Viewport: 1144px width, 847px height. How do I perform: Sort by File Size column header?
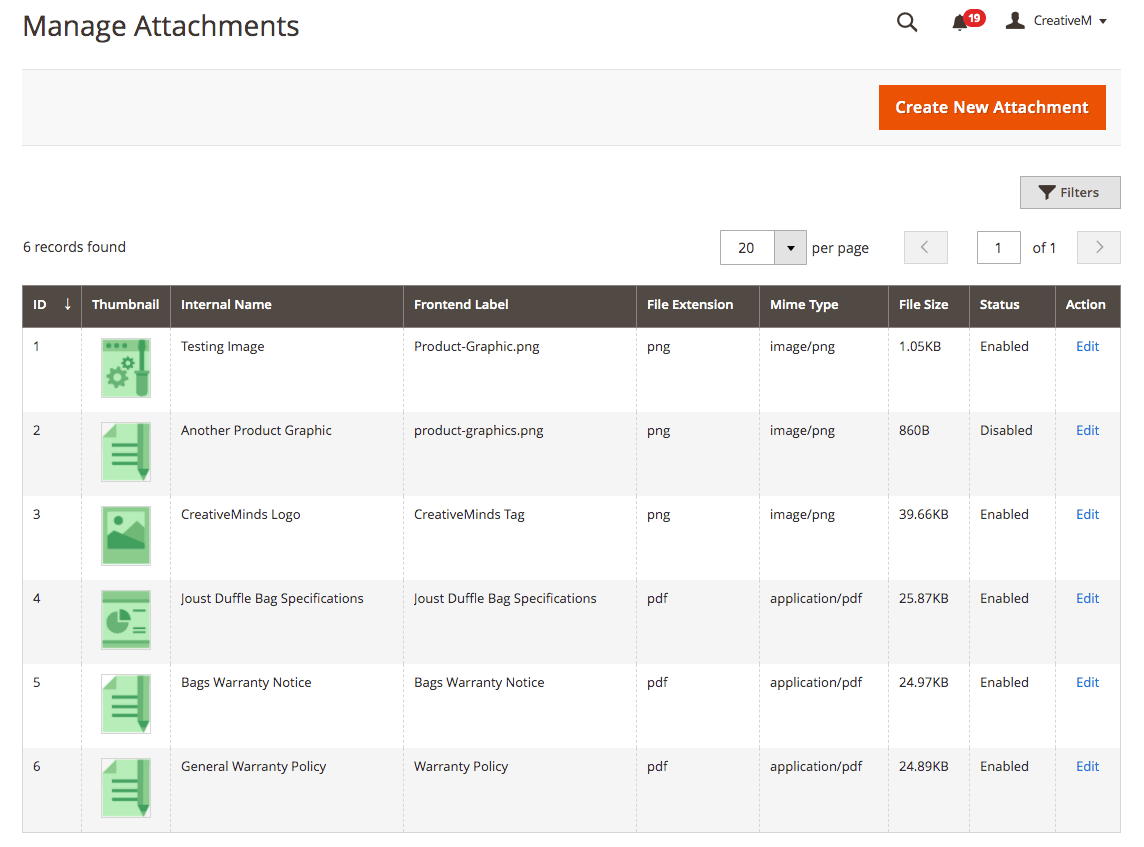point(923,305)
